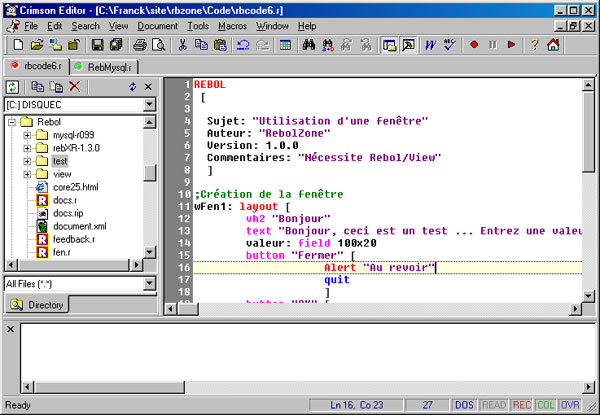Click the editor vertical scrollbar thumb
Viewport: 600px width, 415px height.
click(588, 131)
